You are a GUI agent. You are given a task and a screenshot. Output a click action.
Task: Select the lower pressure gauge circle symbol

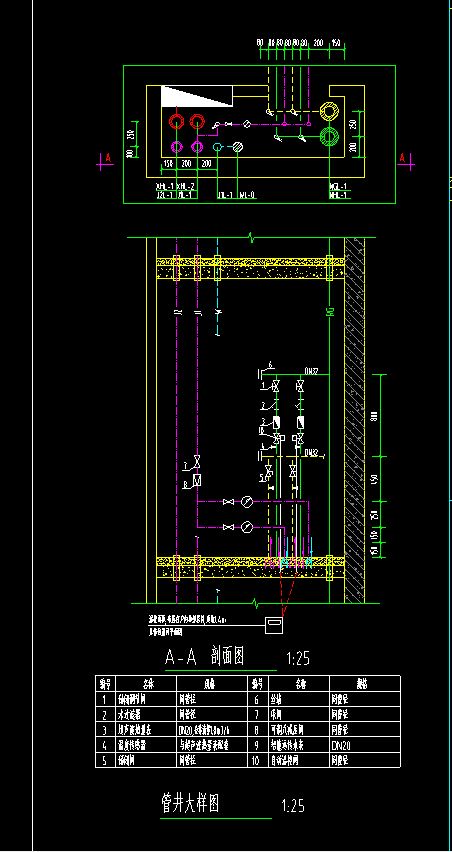247,527
